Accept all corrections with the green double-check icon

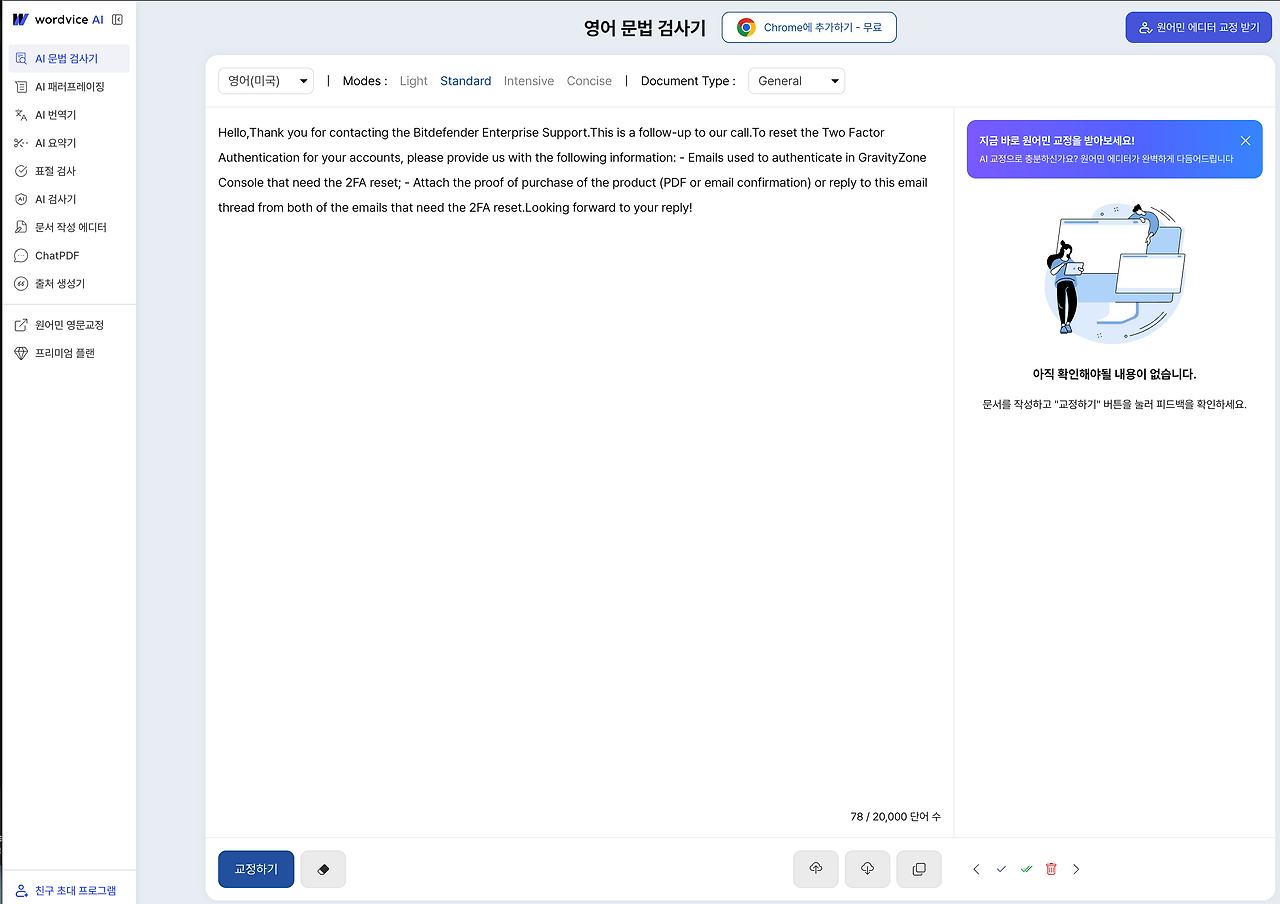tap(1026, 868)
